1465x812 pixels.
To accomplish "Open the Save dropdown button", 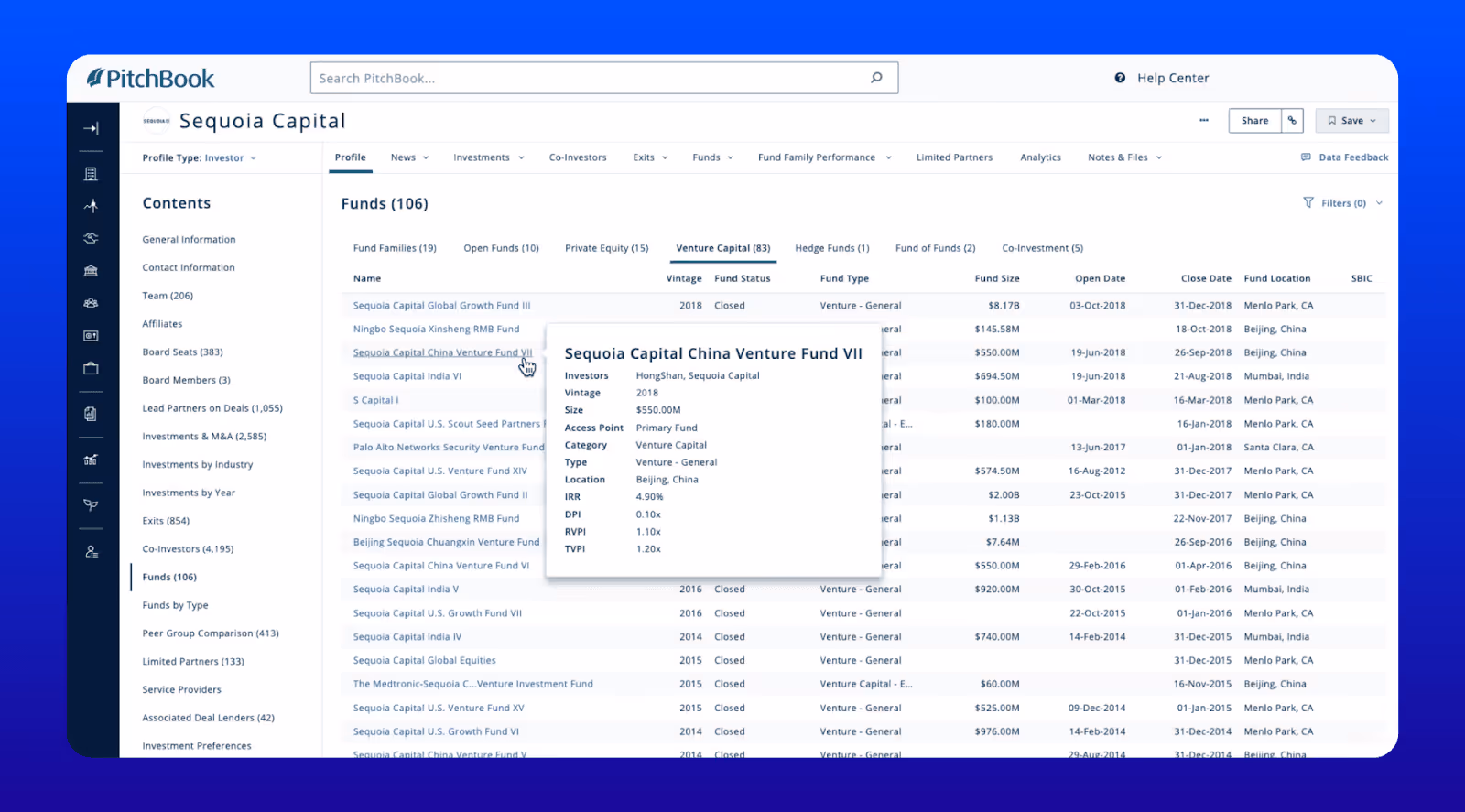I will click(1352, 121).
